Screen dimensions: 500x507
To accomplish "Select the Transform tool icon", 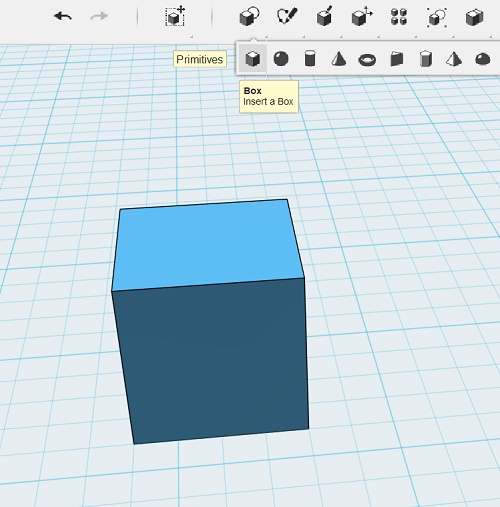I will coord(176,16).
